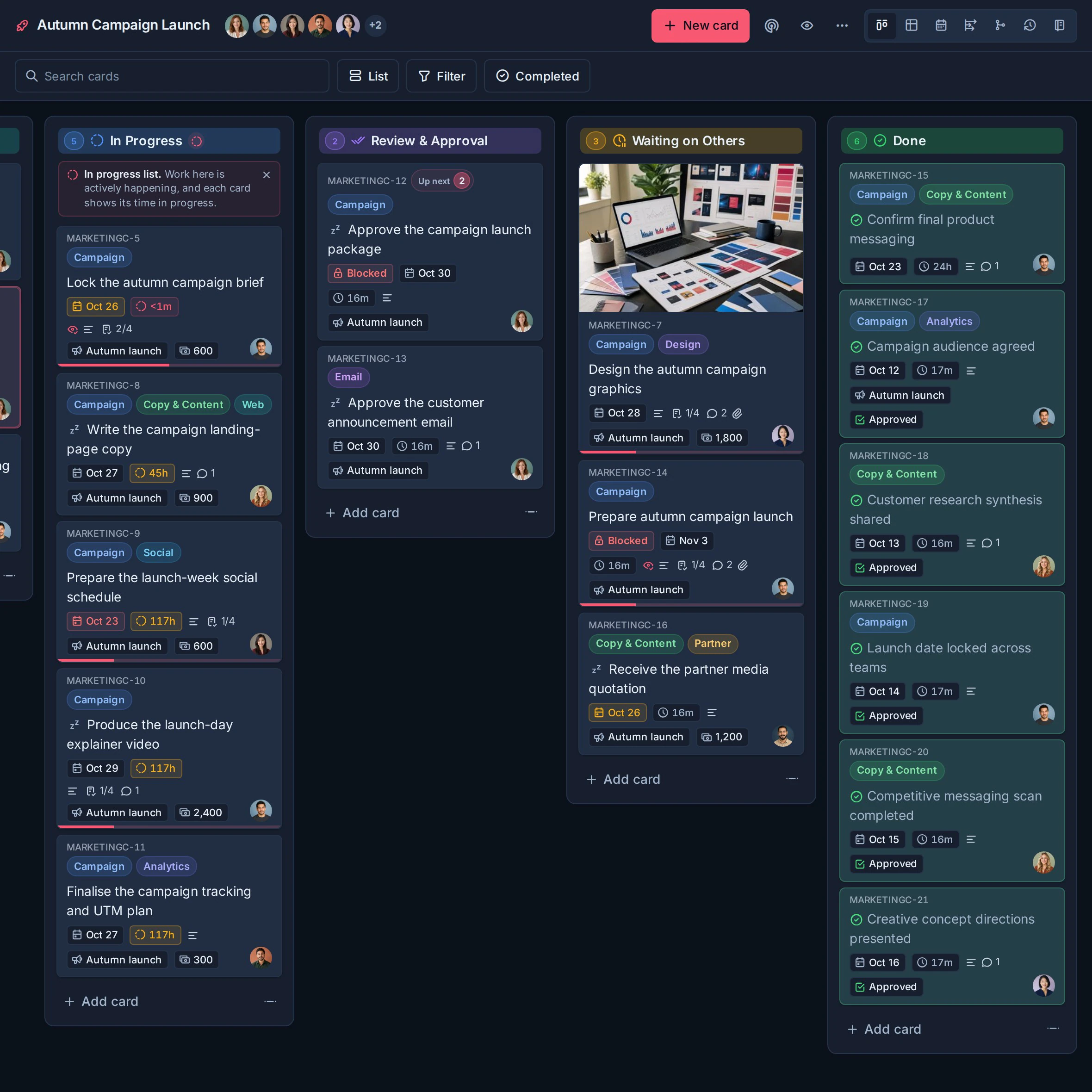Add card to Done list
Image resolution: width=1092 pixels, height=1092 pixels.
pos(885,1029)
